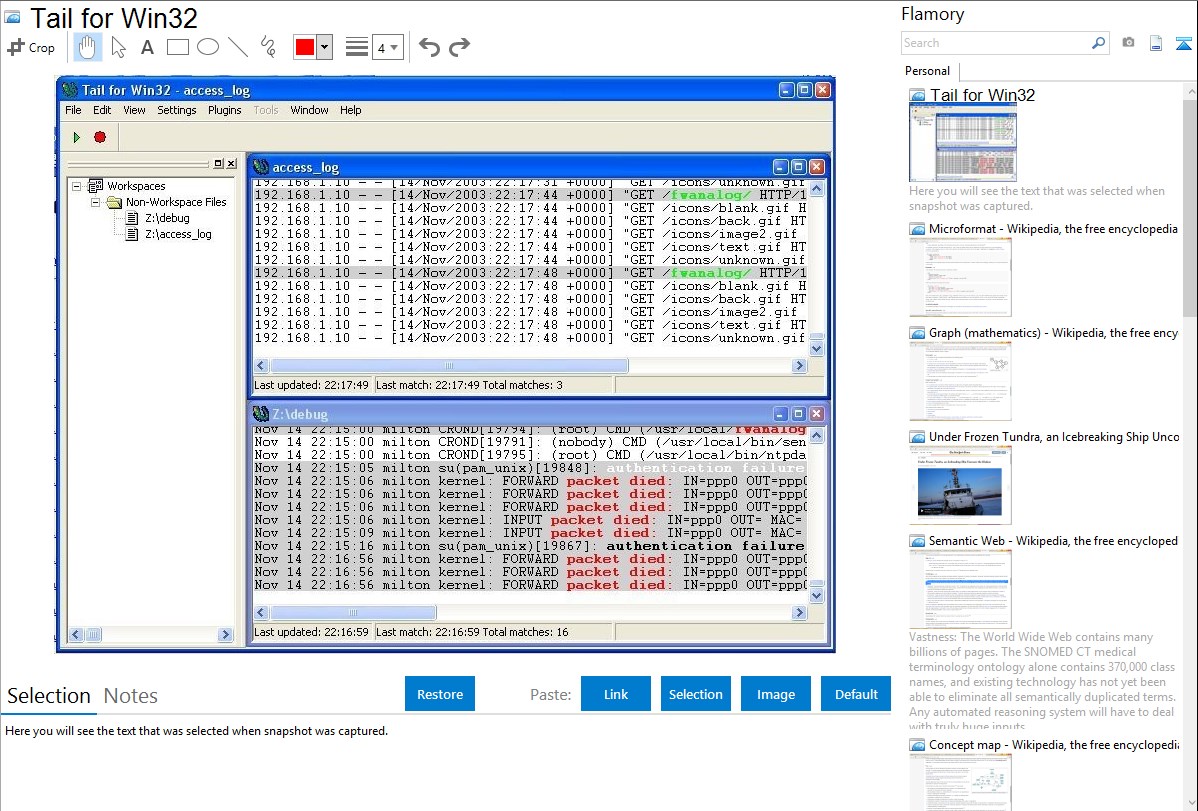Viewport: 1198px width, 811px height.
Task: Open the Microformat Wikipedia snapshot thumbnail
Action: (960, 277)
